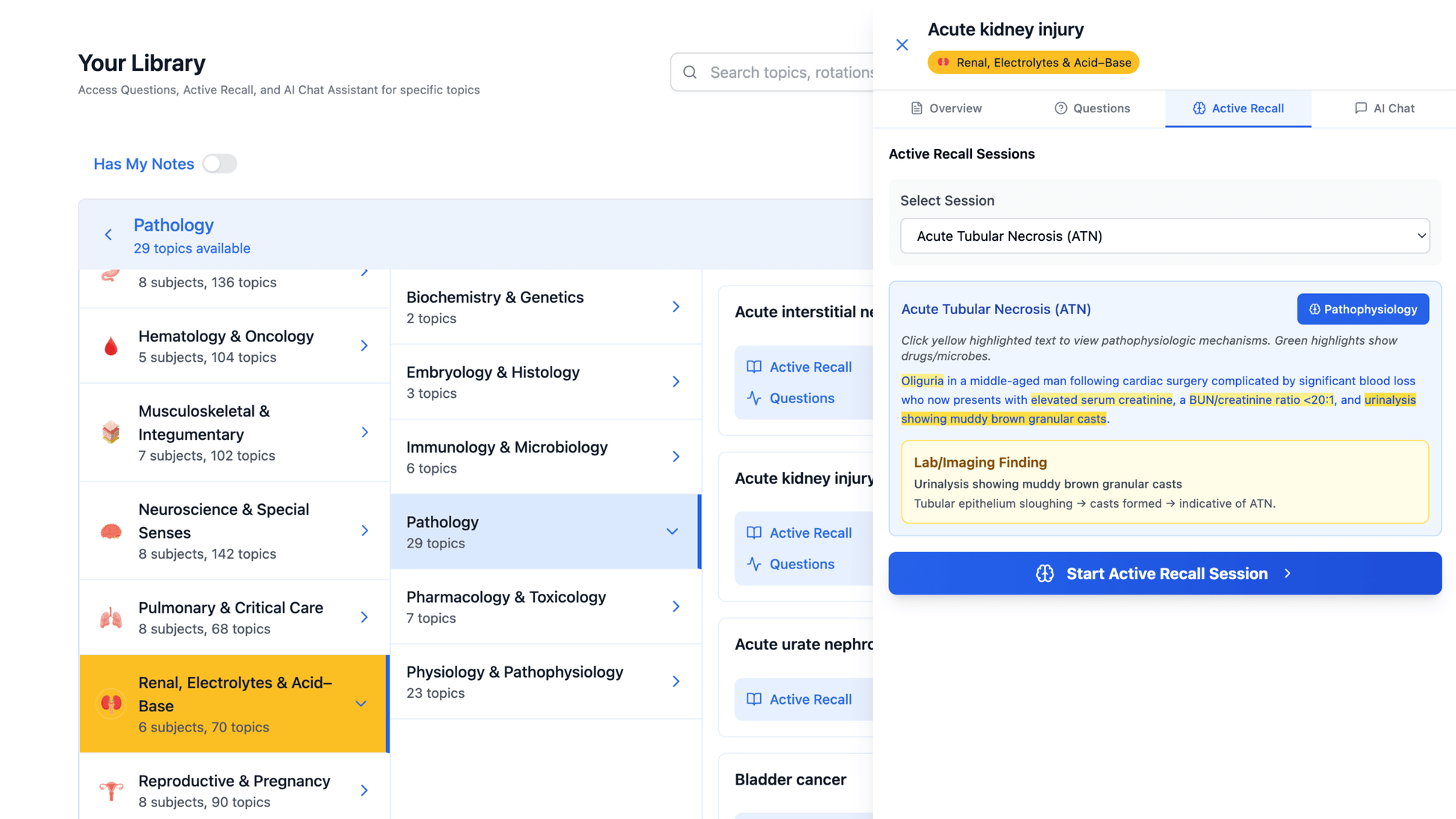The height and width of the screenshot is (819, 1456).
Task: Expand Pharmacology & Toxicology subject
Action: (675, 607)
